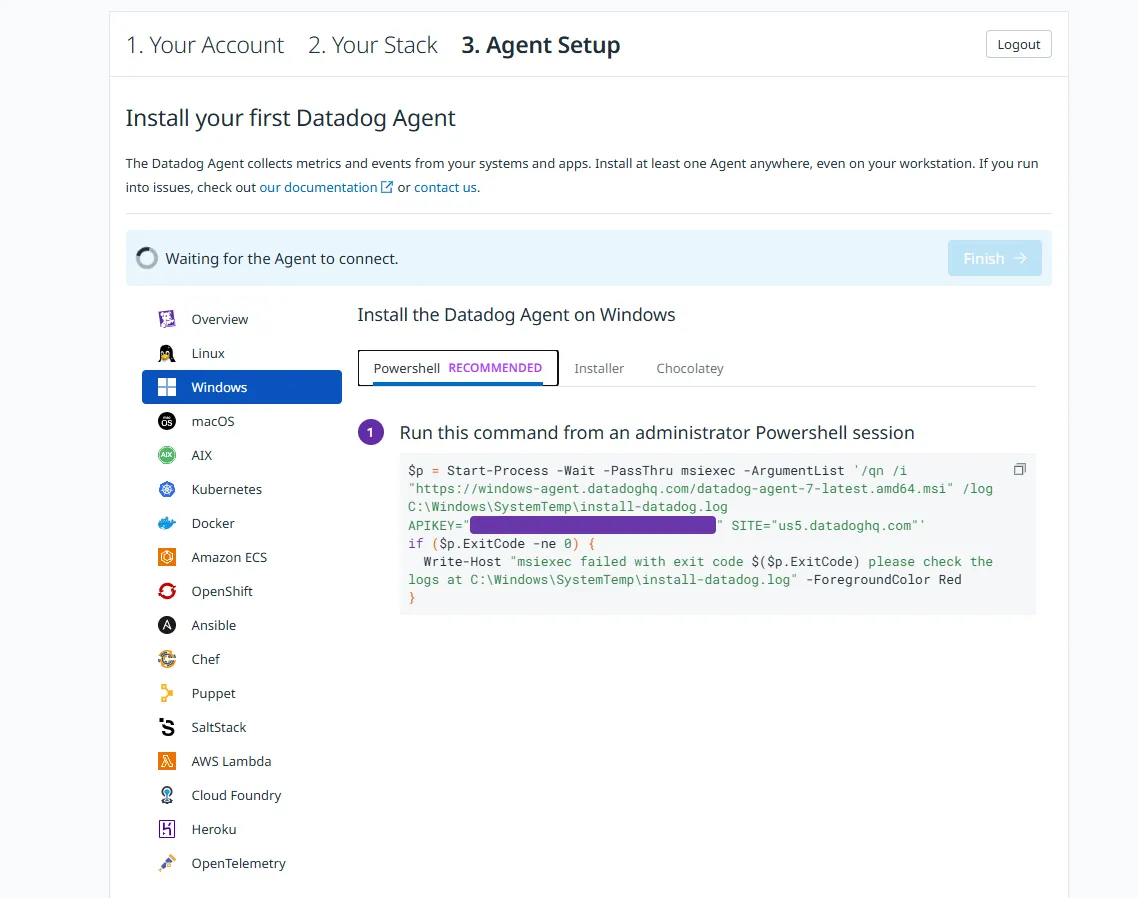Select the Ansible label

coord(213,626)
